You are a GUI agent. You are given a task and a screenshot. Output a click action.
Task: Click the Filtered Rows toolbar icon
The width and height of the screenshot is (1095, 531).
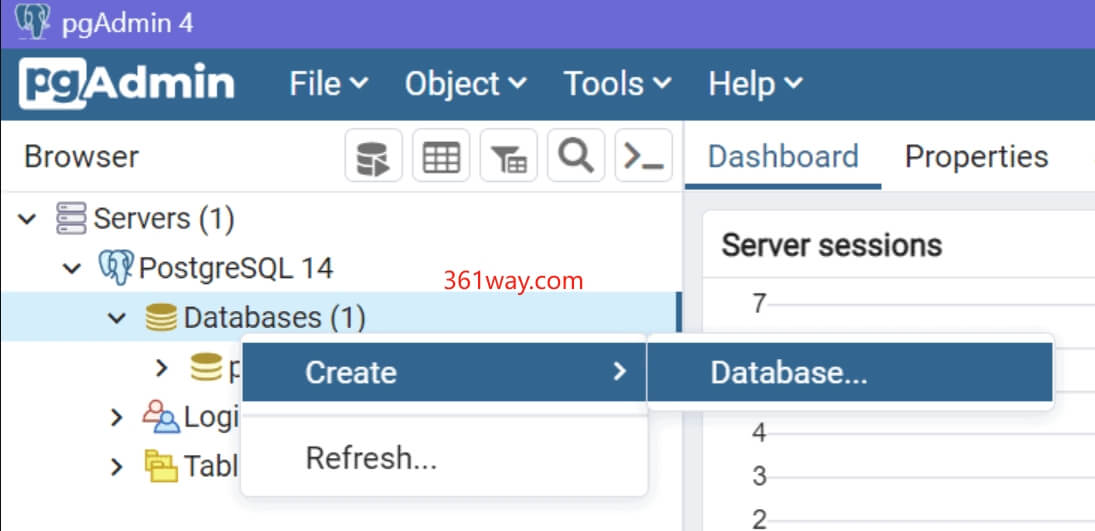pyautogui.click(x=508, y=156)
